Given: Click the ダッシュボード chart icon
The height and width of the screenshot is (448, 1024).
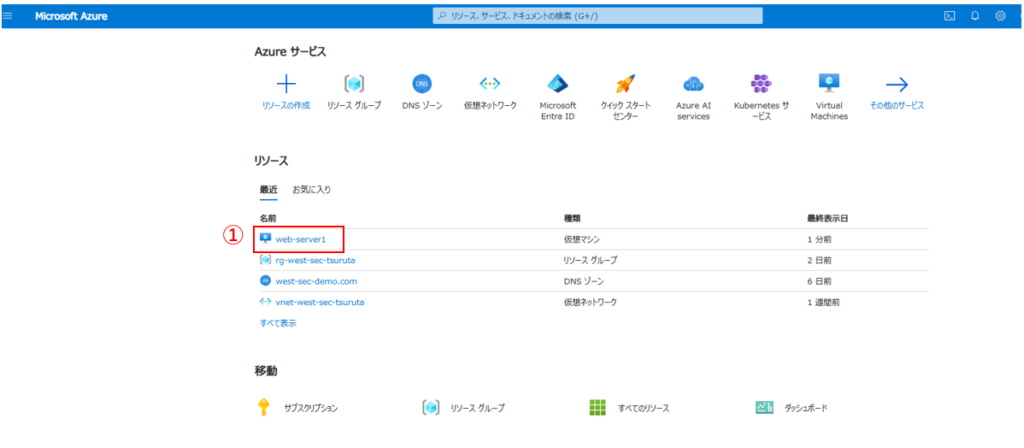Looking at the screenshot, I should (765, 408).
